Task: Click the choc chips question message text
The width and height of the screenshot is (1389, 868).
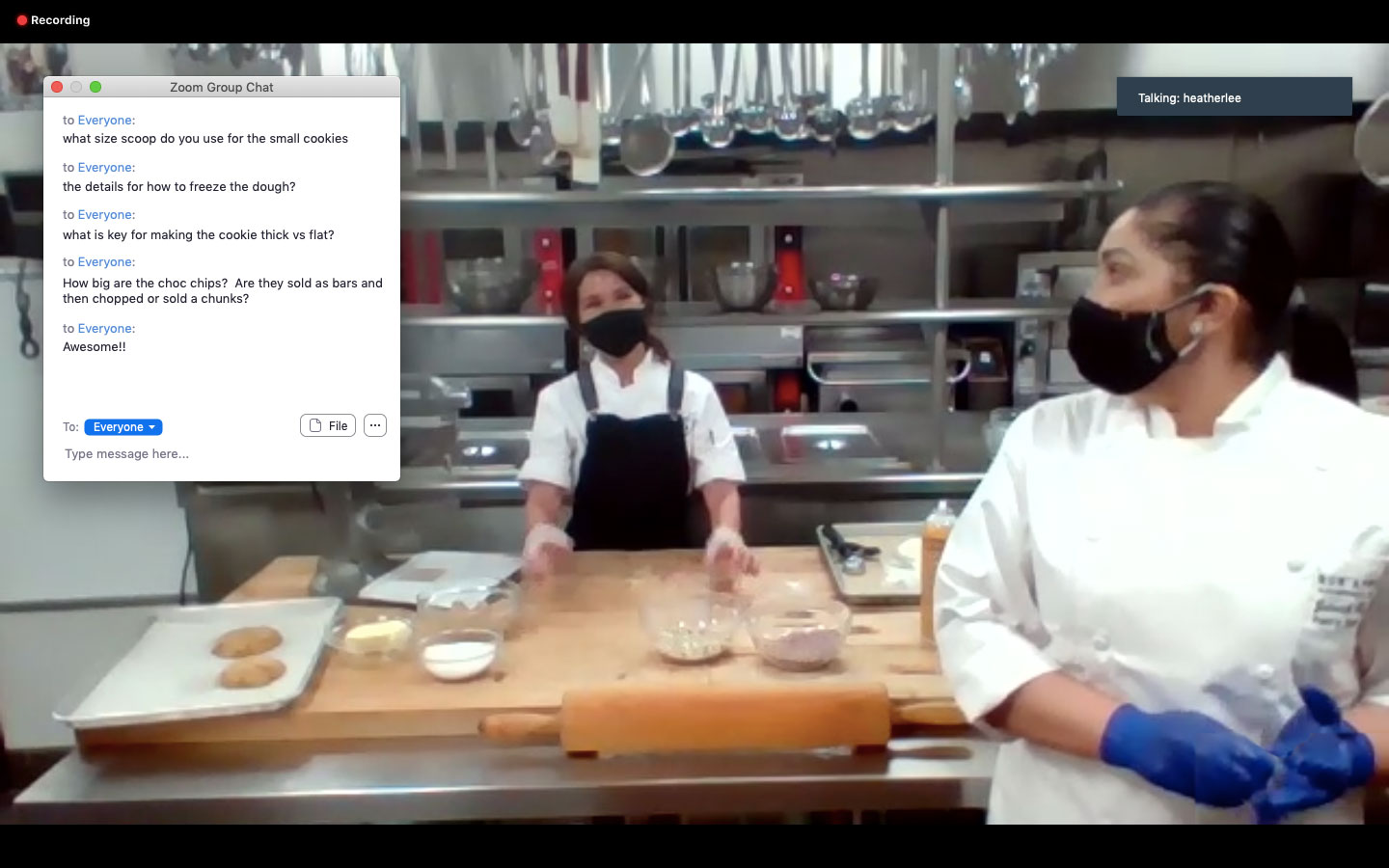Action: click(222, 290)
